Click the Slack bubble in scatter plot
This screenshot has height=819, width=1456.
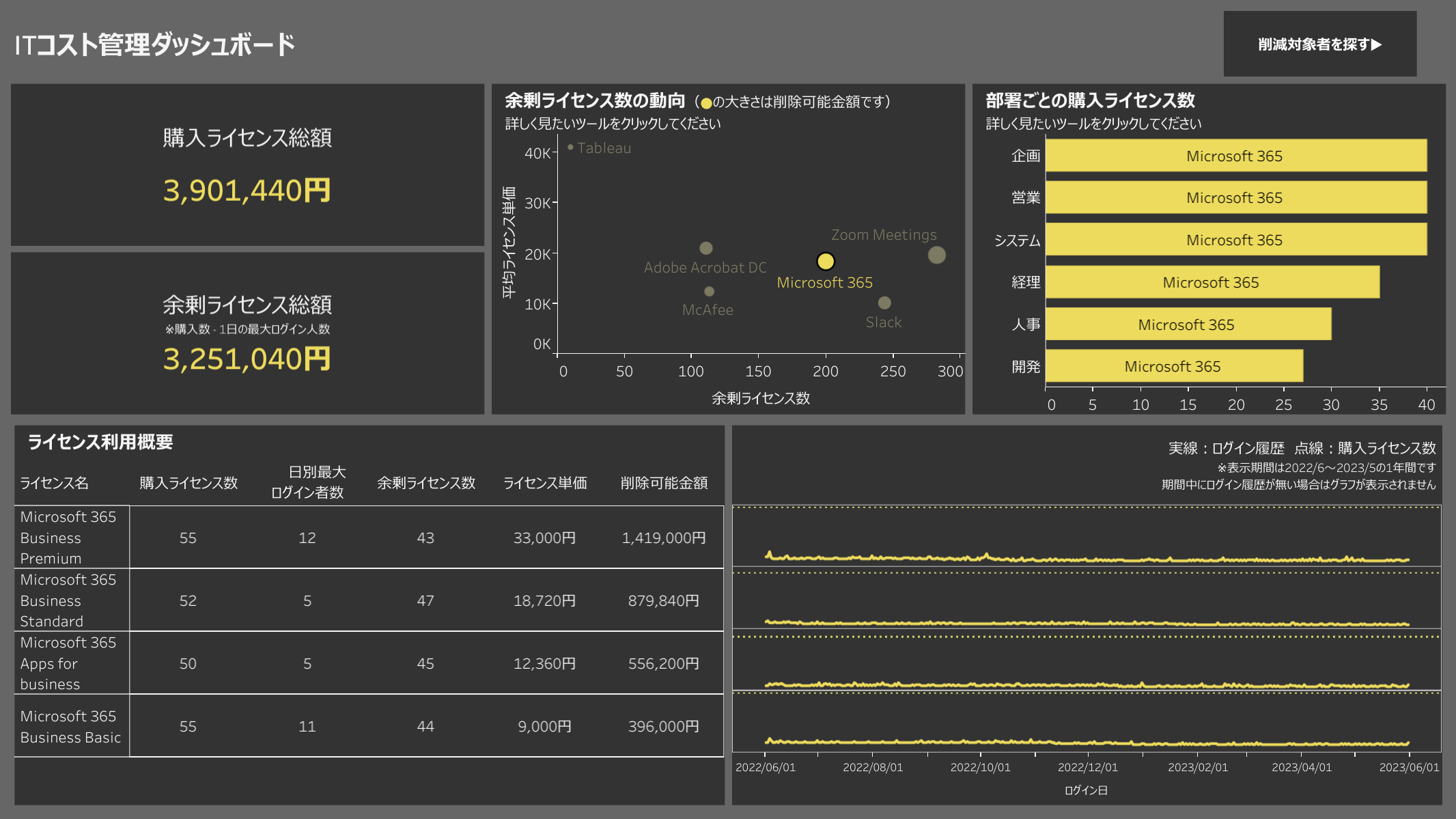pos(884,303)
